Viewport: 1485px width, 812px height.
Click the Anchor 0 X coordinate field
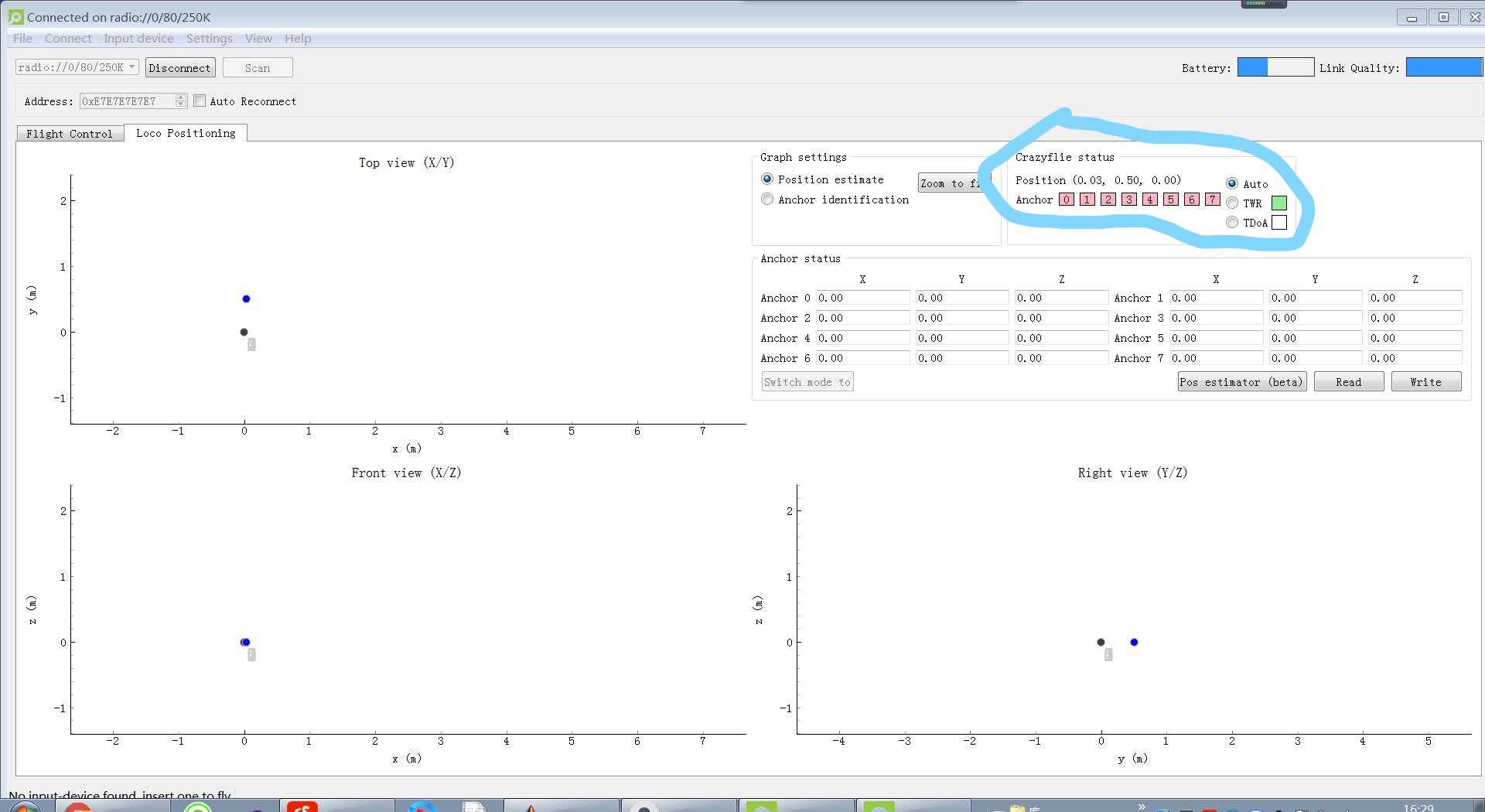pyautogui.click(x=862, y=298)
